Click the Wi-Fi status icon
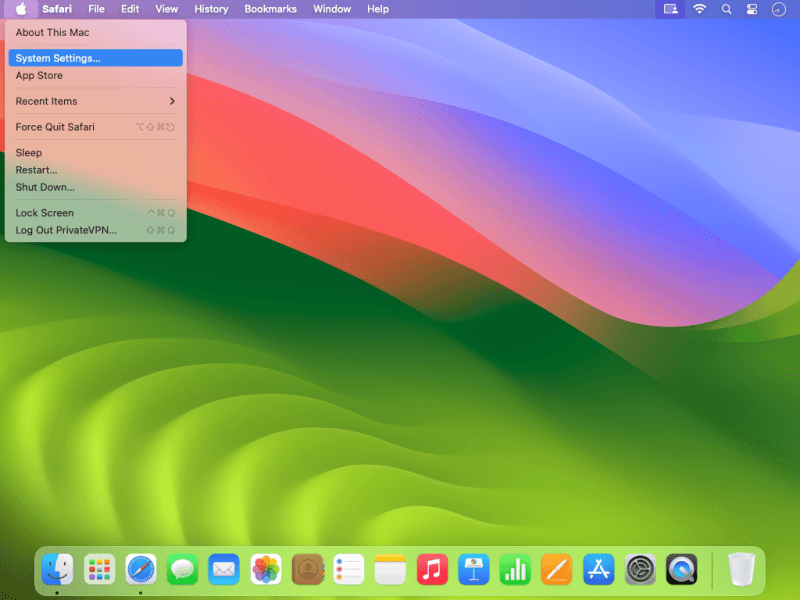The height and width of the screenshot is (600, 800). click(x=700, y=9)
